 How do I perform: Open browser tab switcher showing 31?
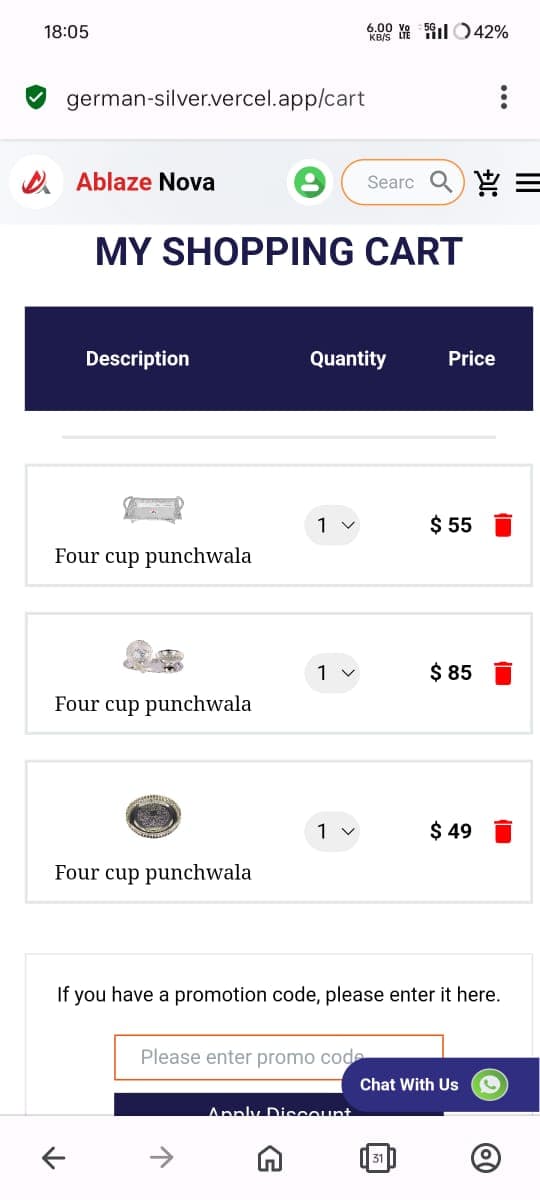coord(377,1158)
